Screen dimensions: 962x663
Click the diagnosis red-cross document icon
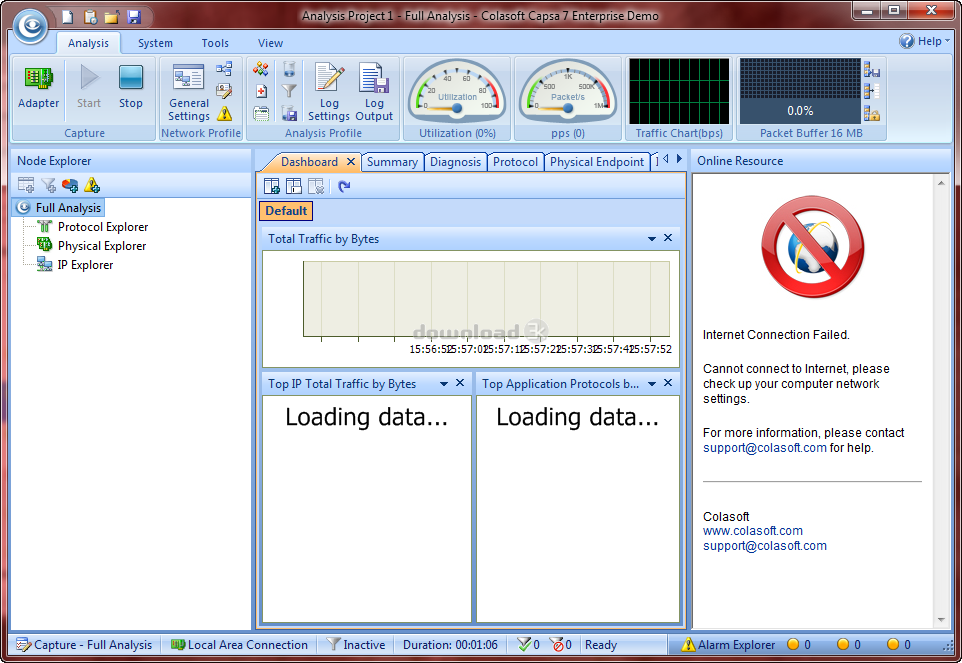261,91
